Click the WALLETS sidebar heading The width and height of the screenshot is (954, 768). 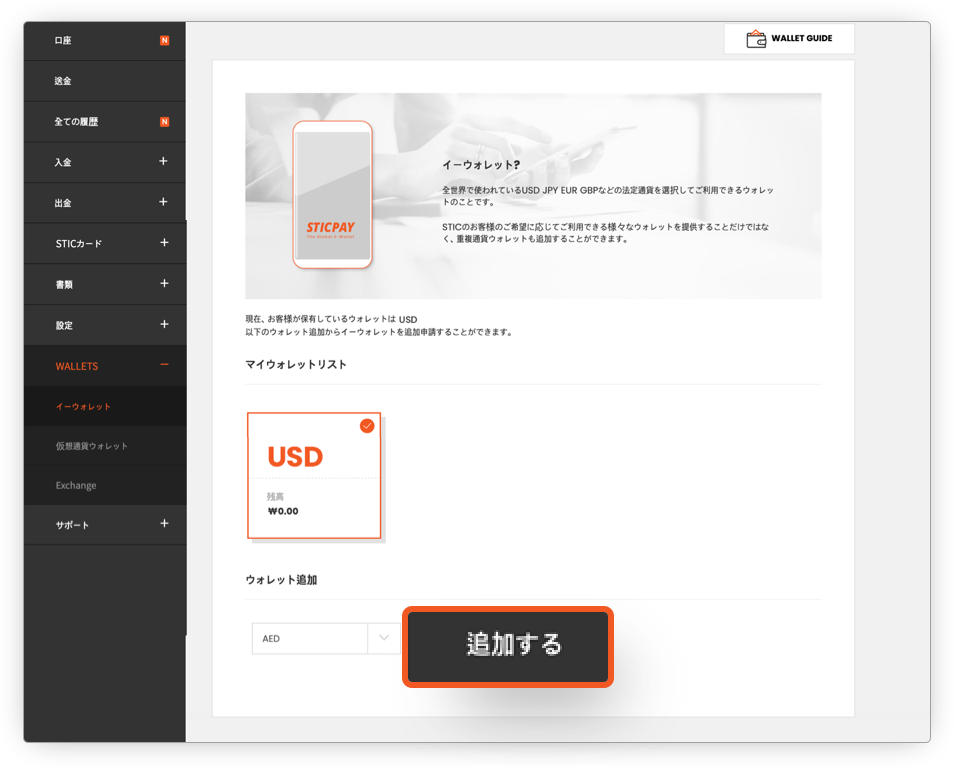tap(105, 366)
